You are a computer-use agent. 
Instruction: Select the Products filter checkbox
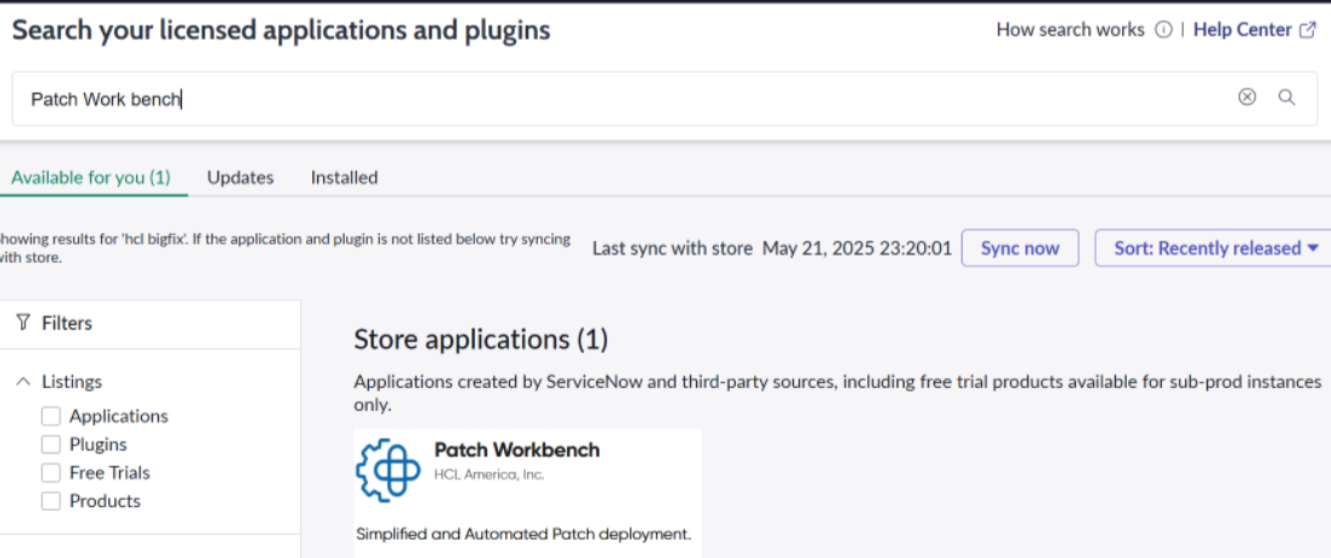pyautogui.click(x=51, y=501)
